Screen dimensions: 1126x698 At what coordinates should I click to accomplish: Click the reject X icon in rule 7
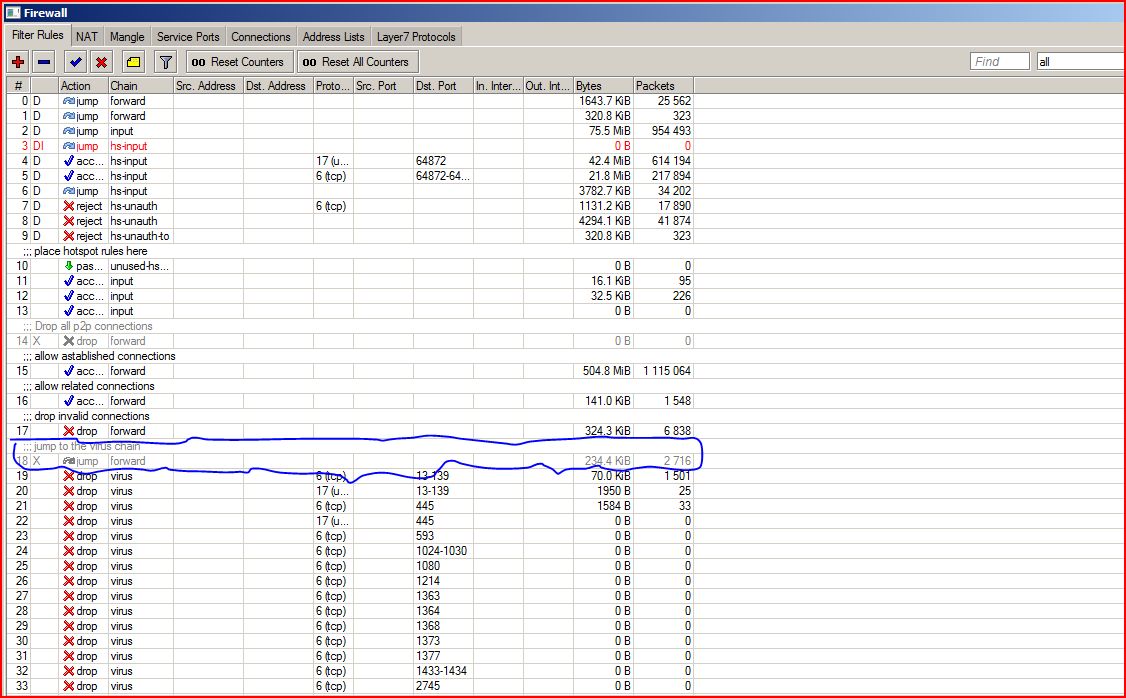pos(69,206)
